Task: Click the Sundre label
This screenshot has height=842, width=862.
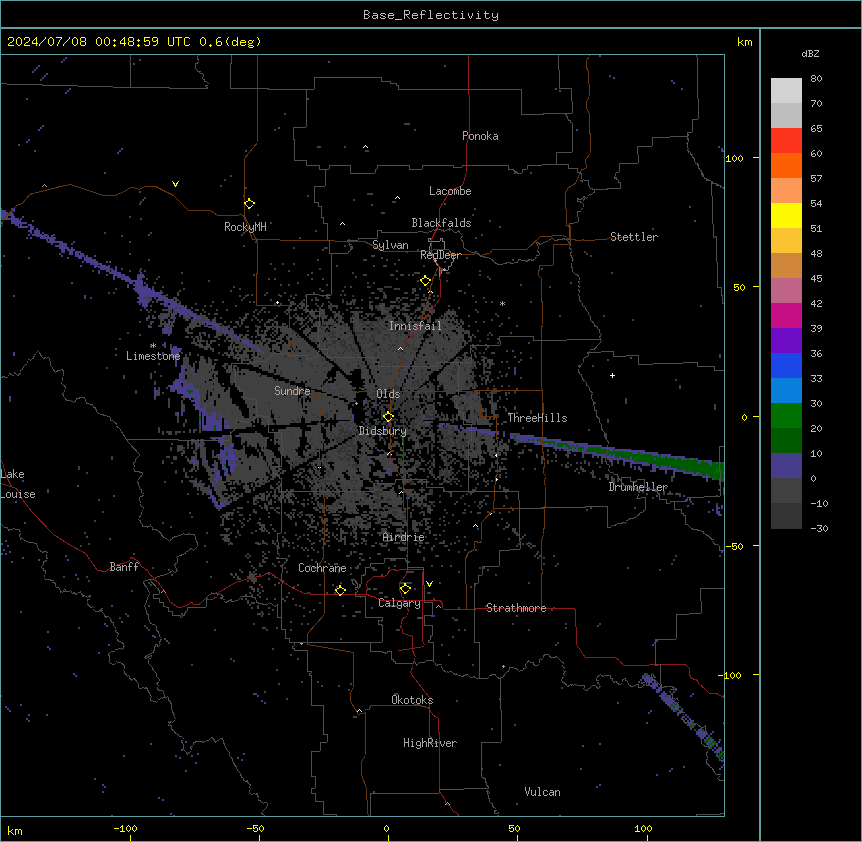Action: pos(292,391)
